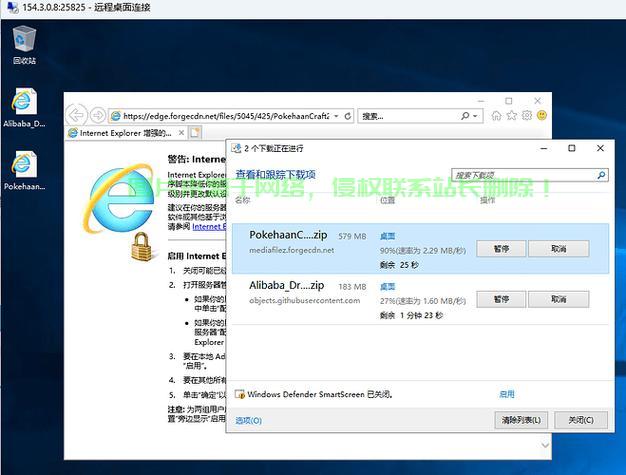Open 选项(O) link in download manager
The height and width of the screenshot is (475, 626).
(x=248, y=421)
